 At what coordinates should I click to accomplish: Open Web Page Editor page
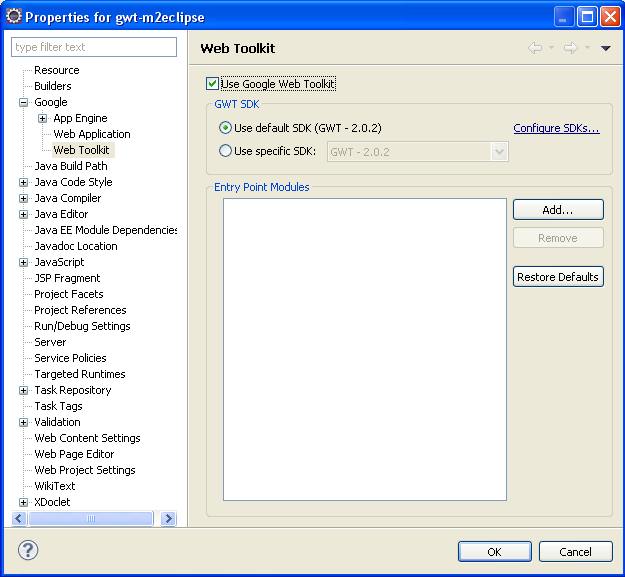coord(74,454)
